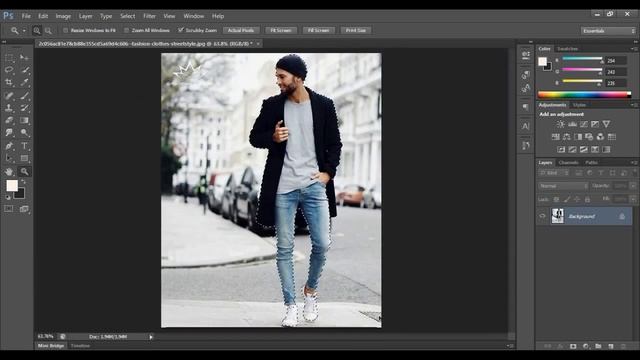Screen dimensions: 640x360
Task: Enable Resize Windows to Fit checkbox
Action: tap(65, 31)
